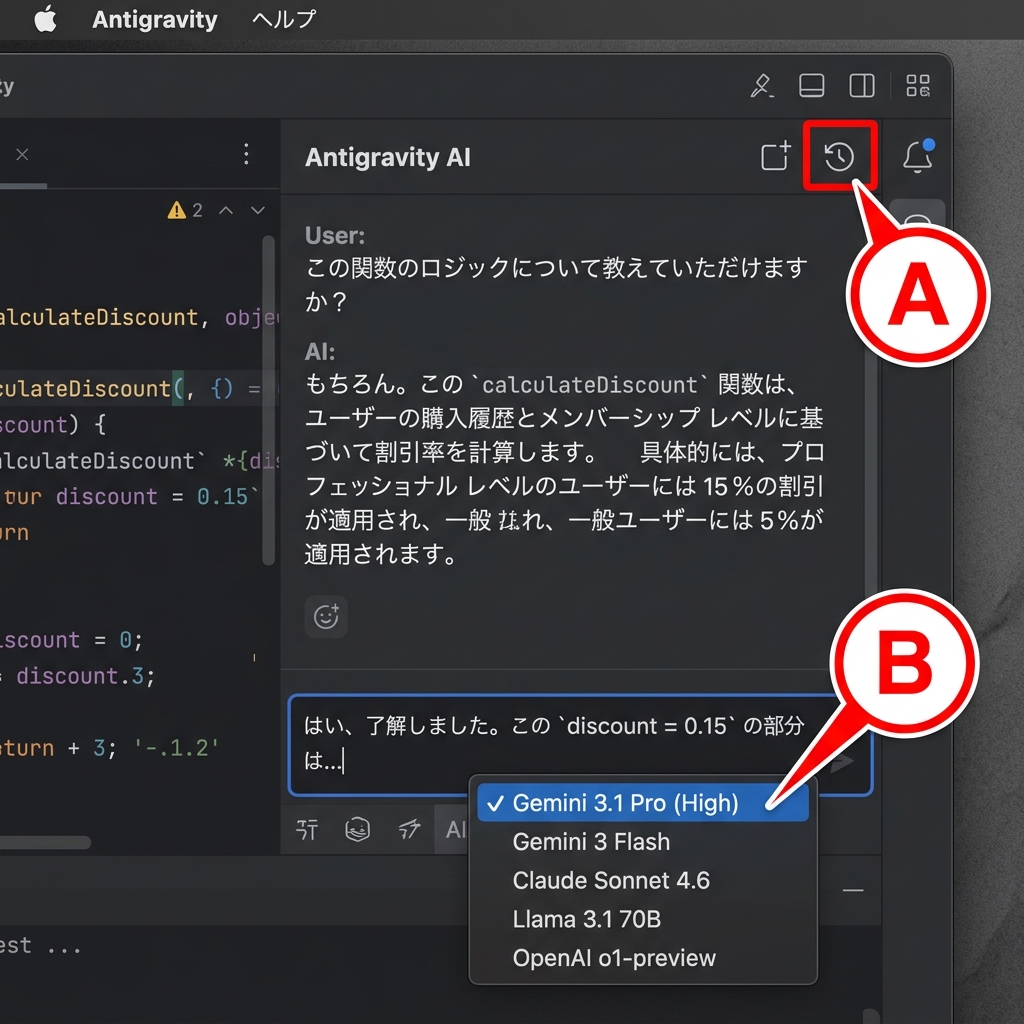Open the Apple menu
Screen dimensions: 1024x1024
point(46,19)
